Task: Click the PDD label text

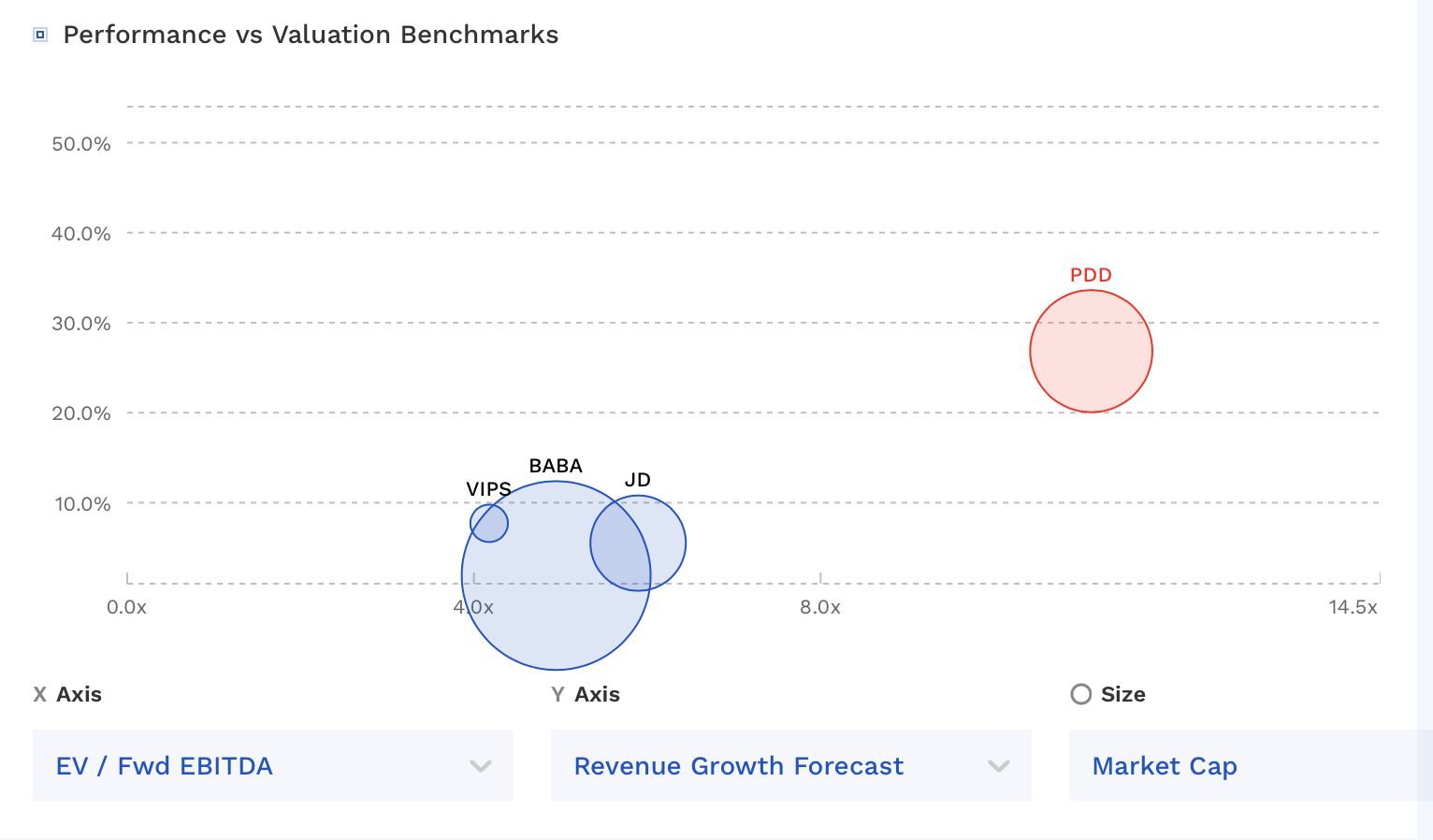Action: tap(1091, 275)
